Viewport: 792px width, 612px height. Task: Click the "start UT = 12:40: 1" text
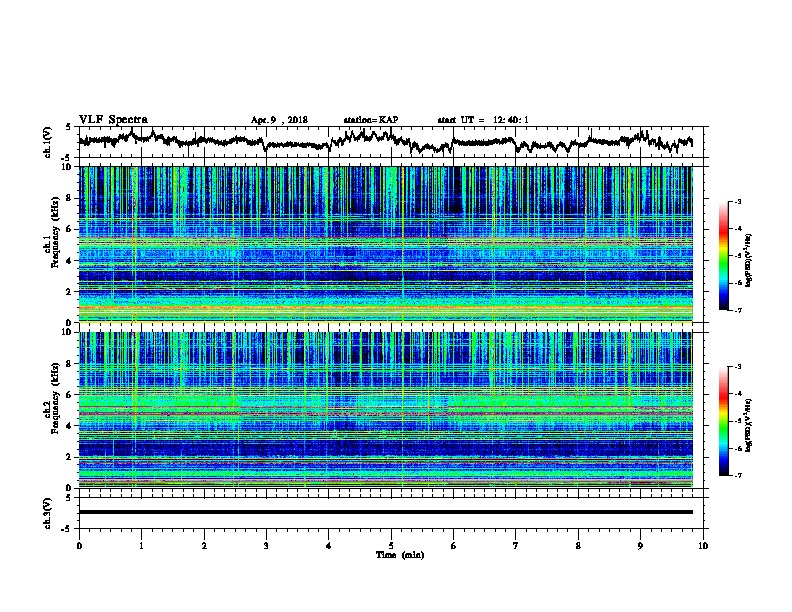point(483,120)
